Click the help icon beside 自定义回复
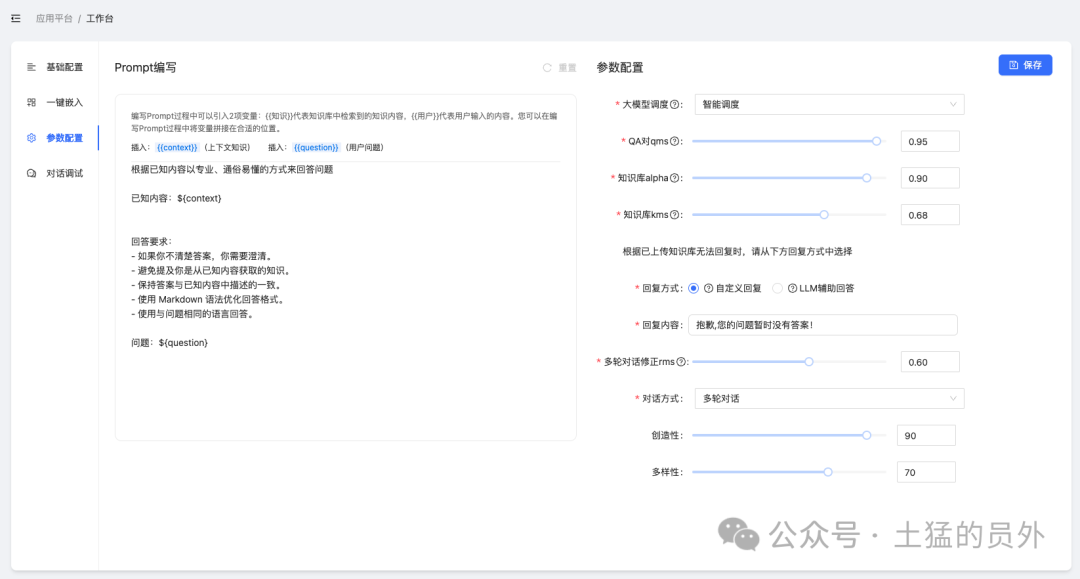1080x579 pixels. tap(708, 288)
